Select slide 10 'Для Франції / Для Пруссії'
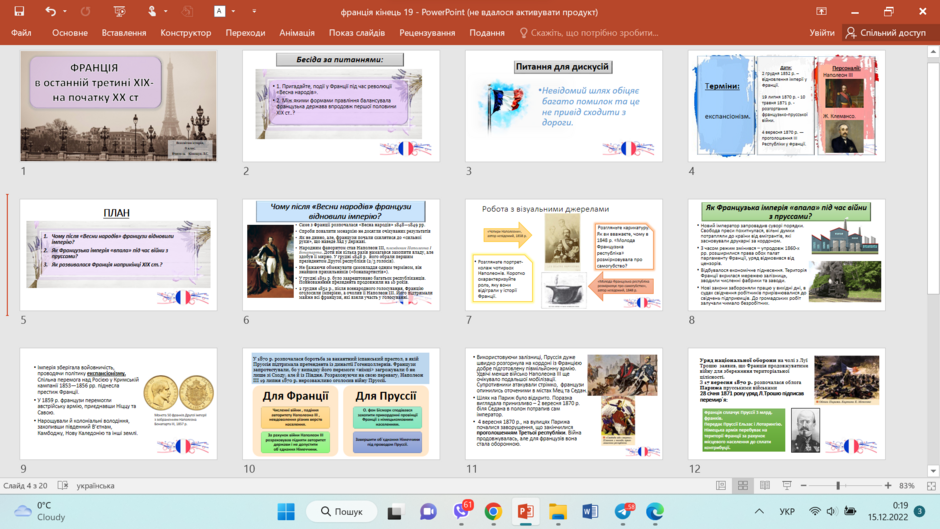Screen dimensions: 940x529 pyautogui.click(x=341, y=404)
